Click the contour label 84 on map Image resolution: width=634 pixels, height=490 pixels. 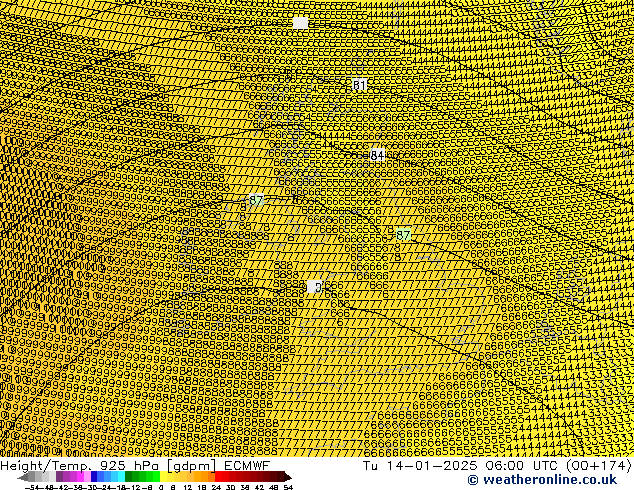tap(377, 155)
